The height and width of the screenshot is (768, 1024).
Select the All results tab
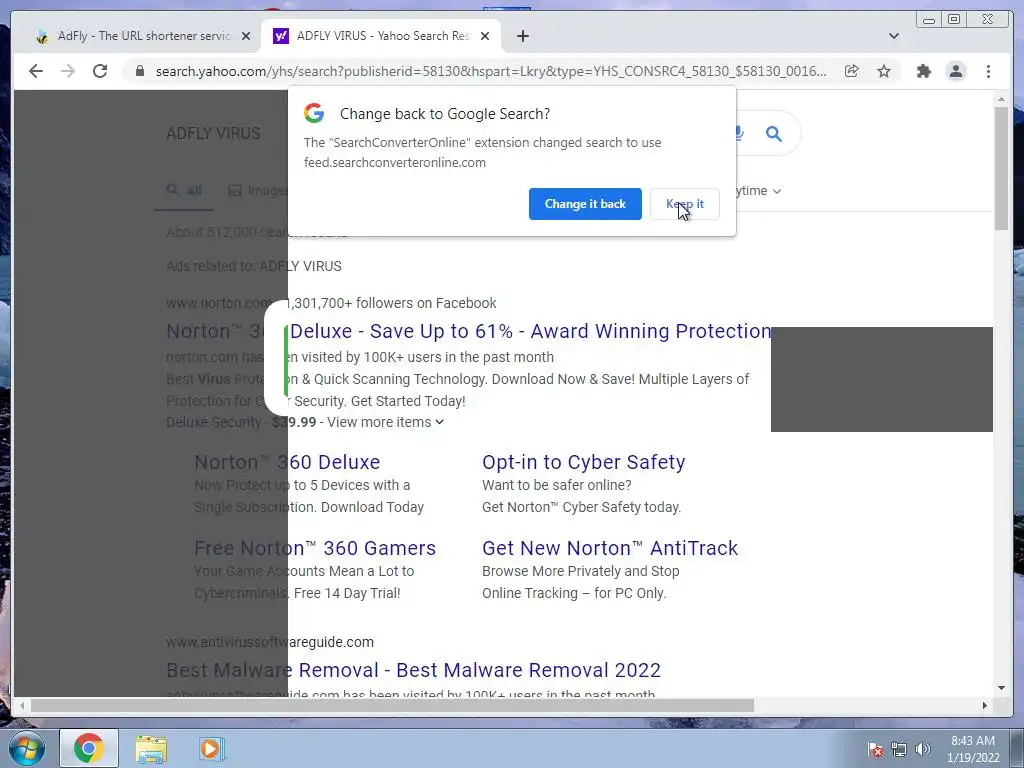184,190
